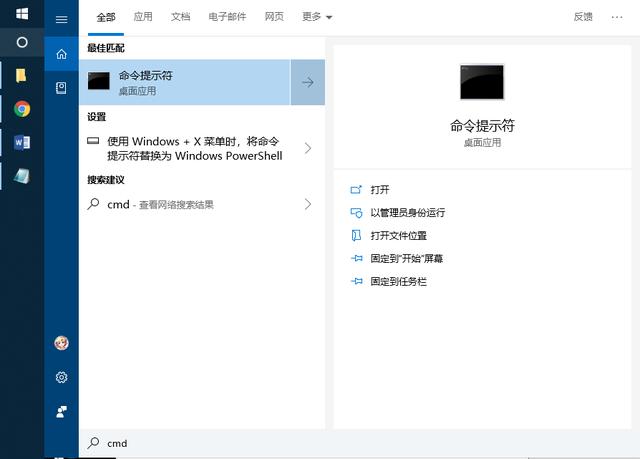640x459 pixels.
Task: Click the 设置 heading
Action: [x=97, y=117]
